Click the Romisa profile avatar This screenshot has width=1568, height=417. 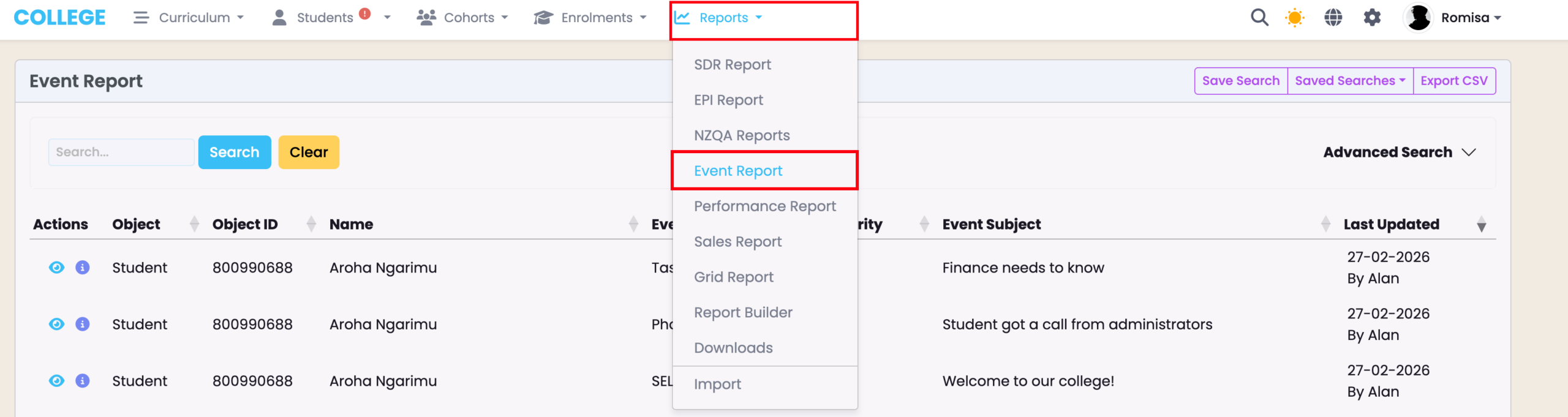[1418, 18]
